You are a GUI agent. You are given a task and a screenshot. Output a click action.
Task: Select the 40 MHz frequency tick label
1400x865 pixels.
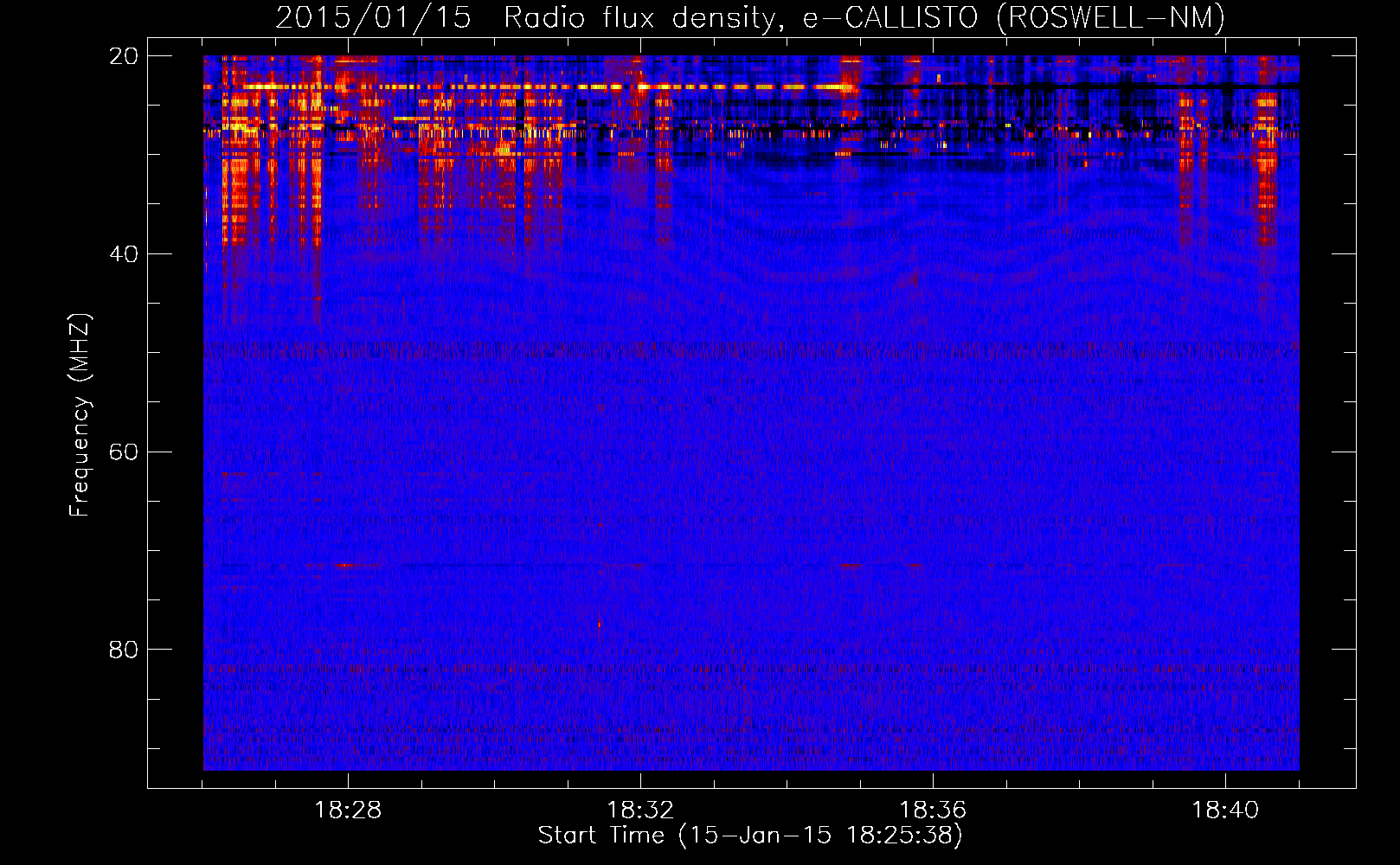coord(123,254)
